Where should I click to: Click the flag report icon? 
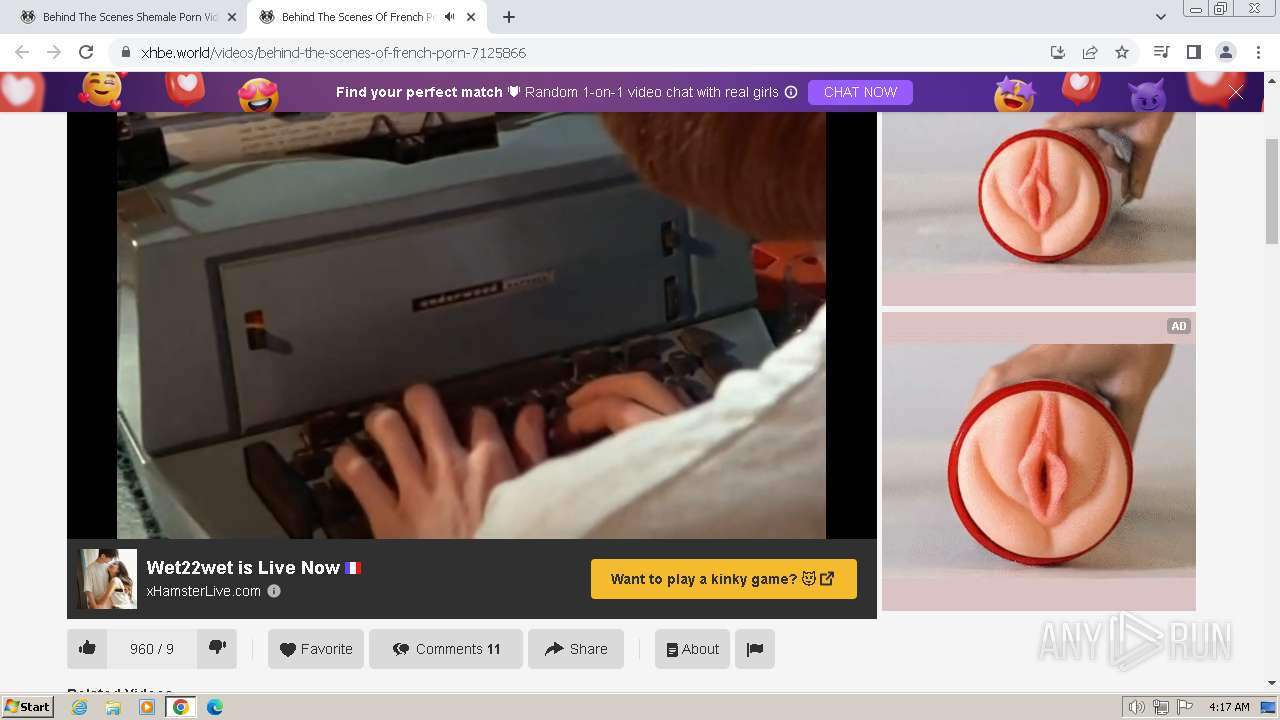755,649
